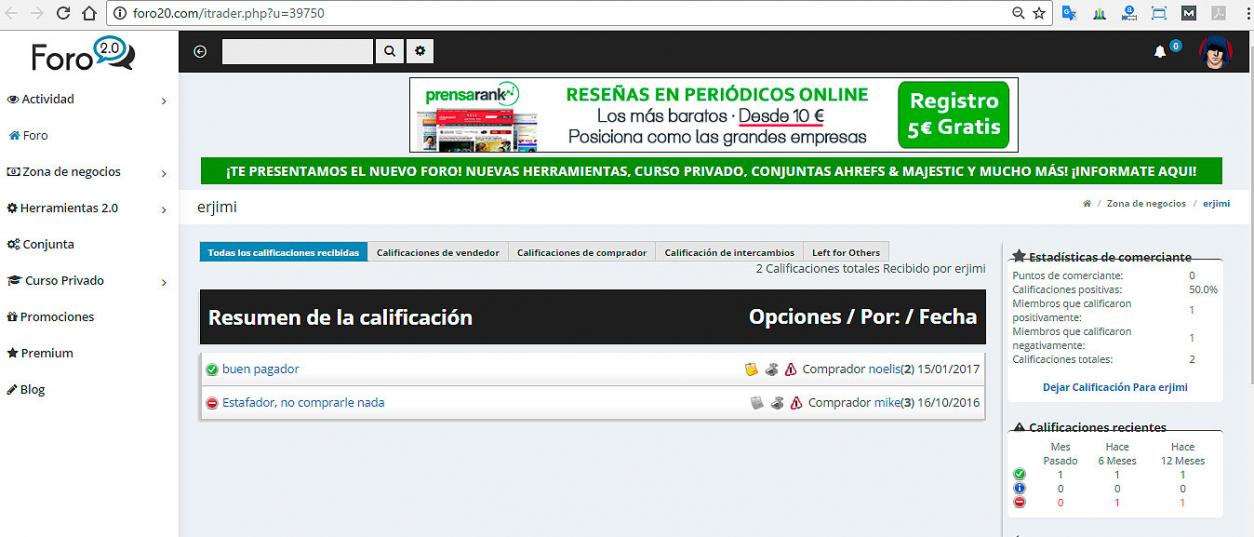Screen dimensions: 1254x537
Task: Open the user avatar profile menu
Action: tap(1215, 52)
